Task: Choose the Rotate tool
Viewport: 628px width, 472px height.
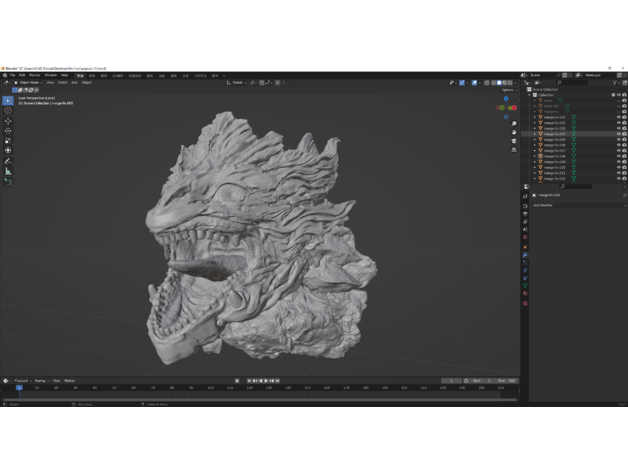Action: tap(8, 131)
